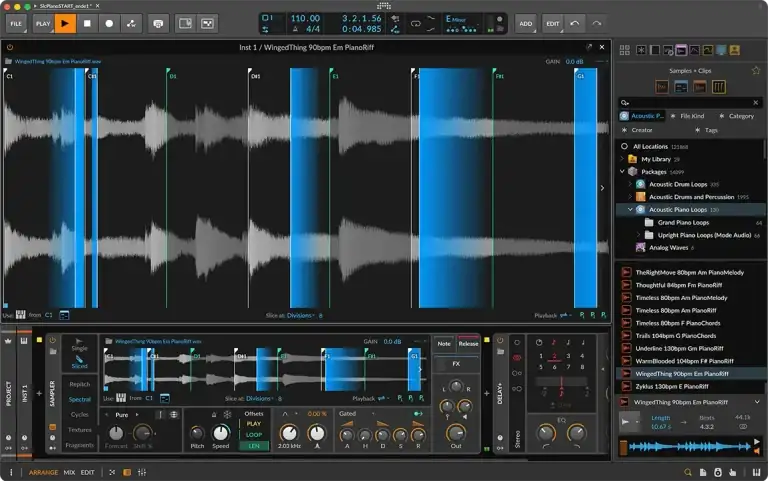
Task: Click the blue preview waveform strip
Action: tap(690, 446)
